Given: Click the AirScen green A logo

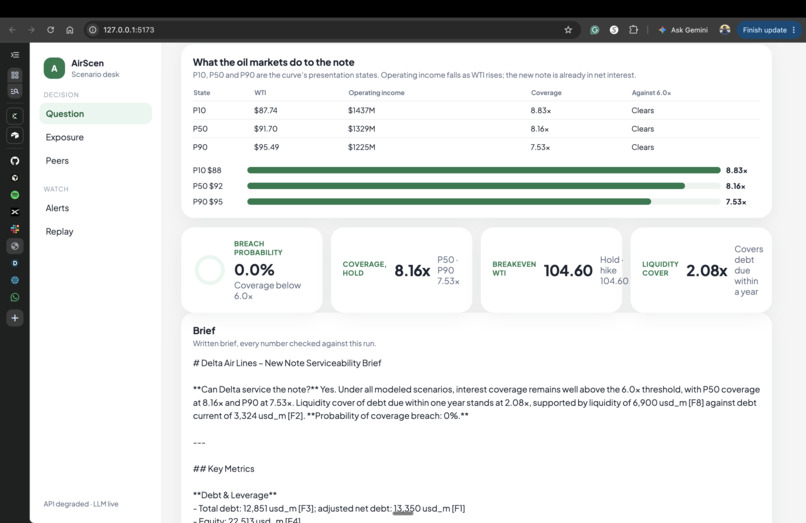Looking at the screenshot, I should click(x=54, y=68).
